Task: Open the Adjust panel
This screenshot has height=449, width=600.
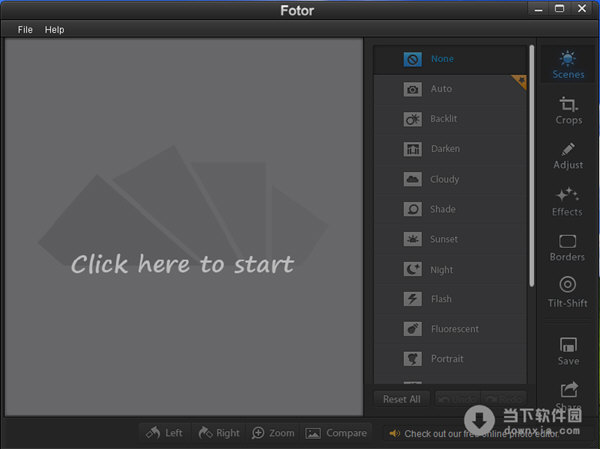Action: [568, 156]
